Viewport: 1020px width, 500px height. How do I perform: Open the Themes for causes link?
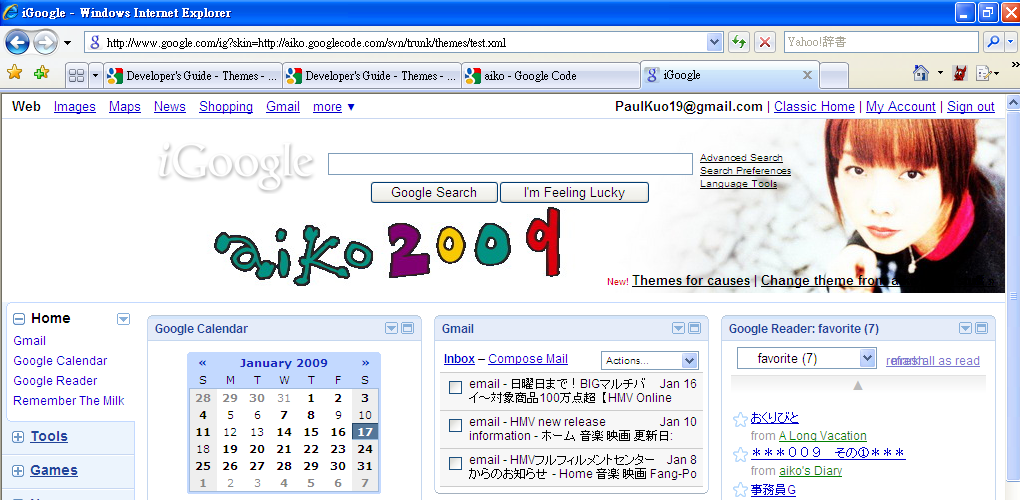tap(691, 280)
